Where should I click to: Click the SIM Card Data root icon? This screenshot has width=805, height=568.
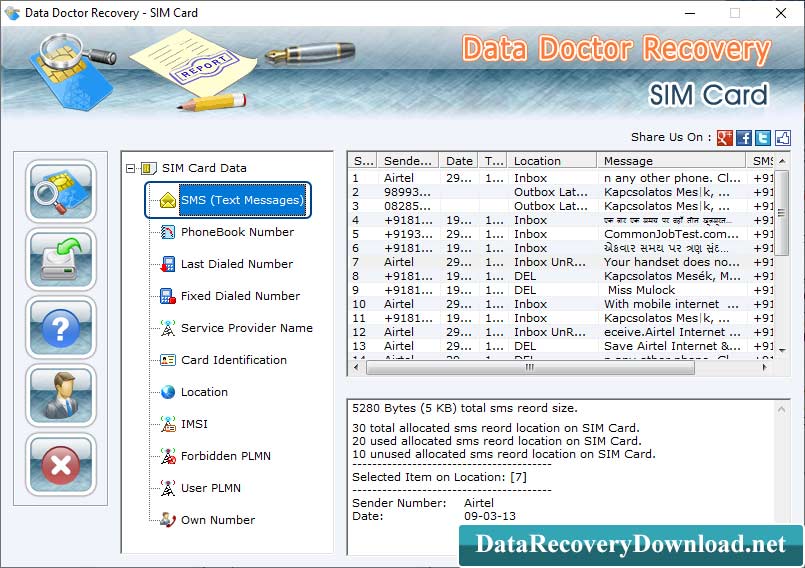point(148,168)
